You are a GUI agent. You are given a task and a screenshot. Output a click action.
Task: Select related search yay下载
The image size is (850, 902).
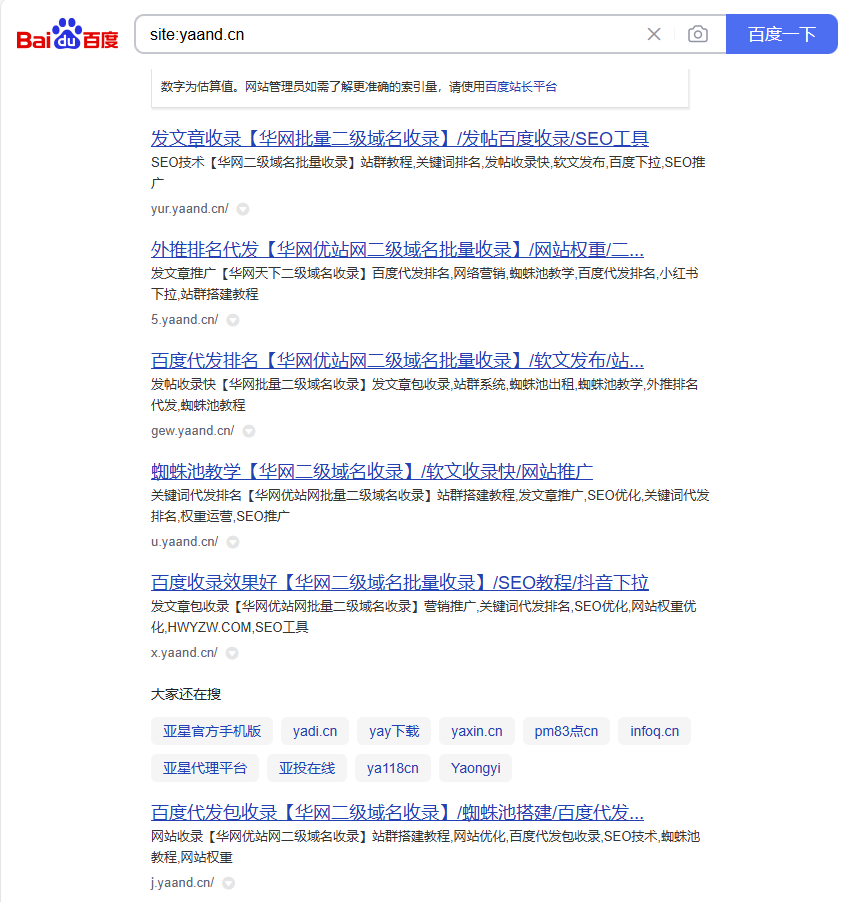point(394,731)
